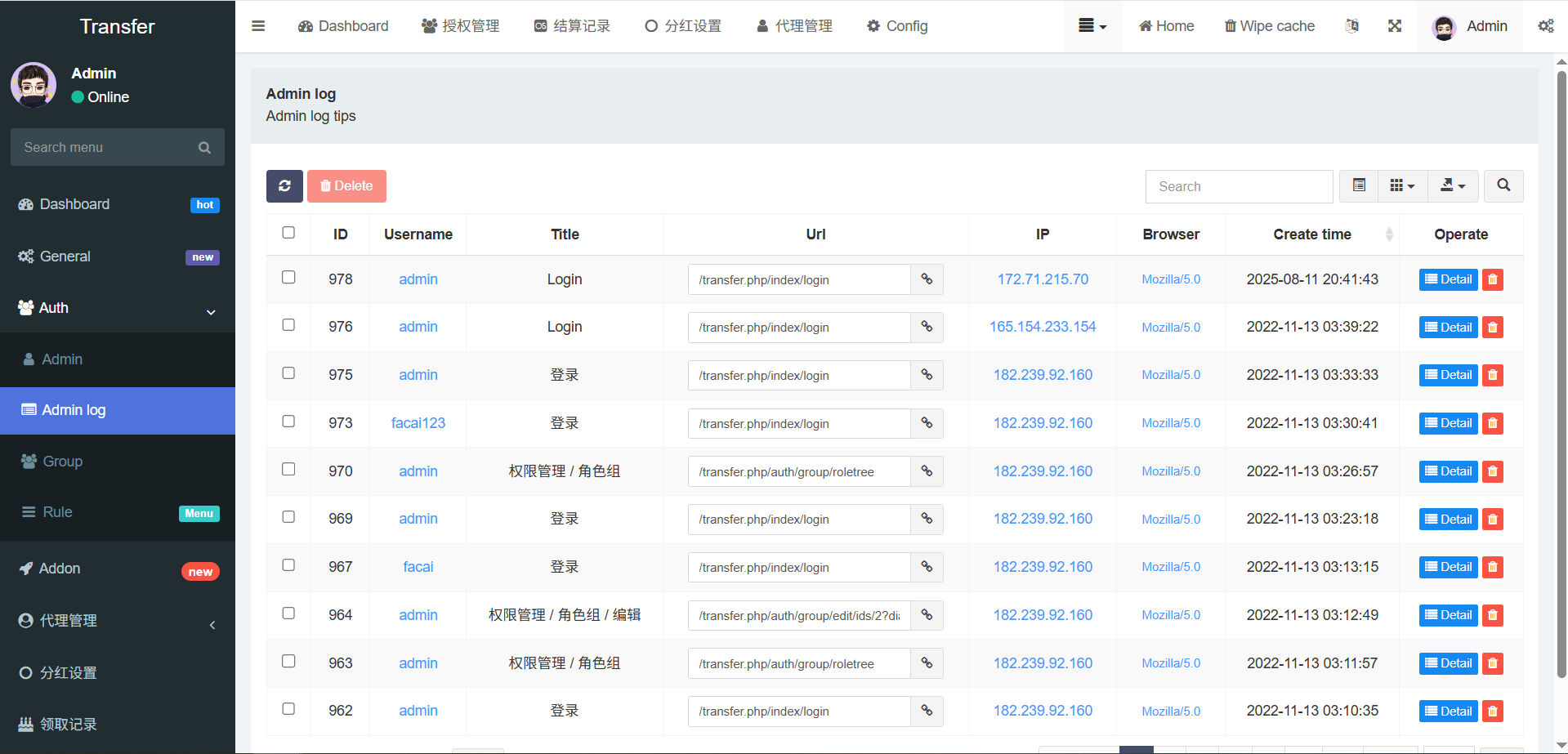The width and height of the screenshot is (1568, 754).
Task: Click the red Delete button
Action: [346, 186]
